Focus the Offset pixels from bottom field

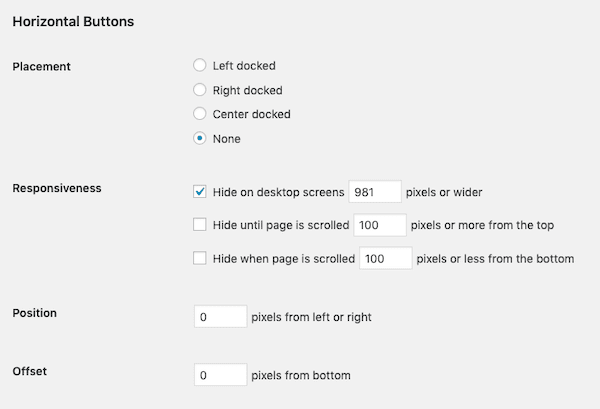[x=220, y=375]
